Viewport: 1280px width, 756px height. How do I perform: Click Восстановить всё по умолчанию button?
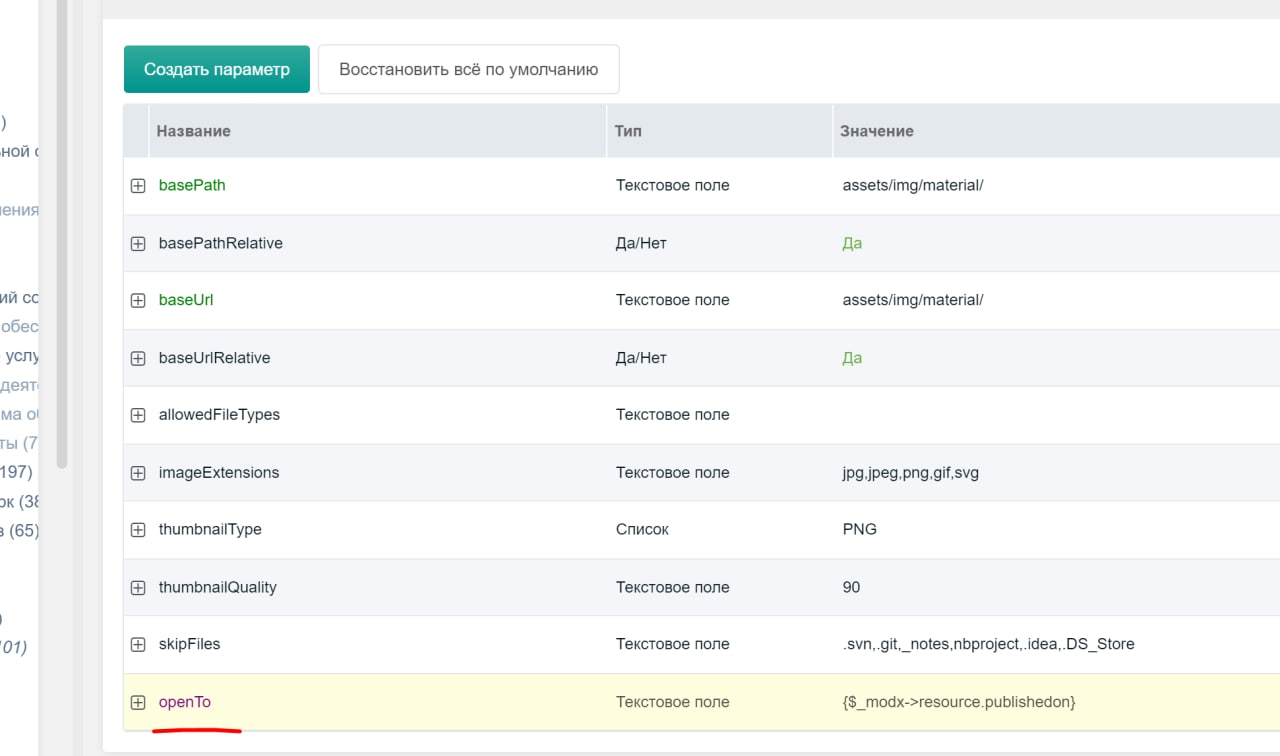pos(469,69)
